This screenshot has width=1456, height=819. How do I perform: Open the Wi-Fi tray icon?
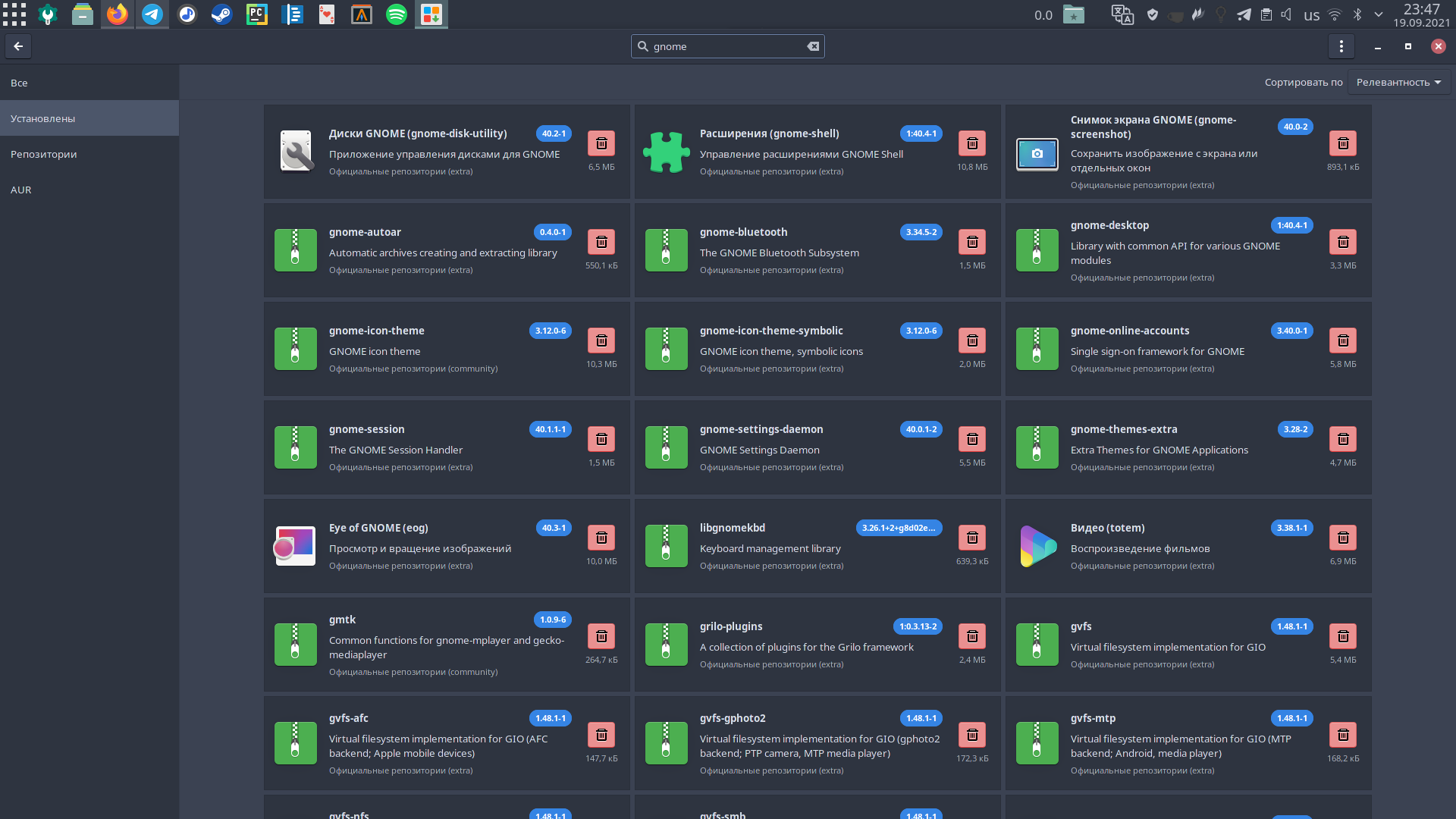coord(1335,14)
